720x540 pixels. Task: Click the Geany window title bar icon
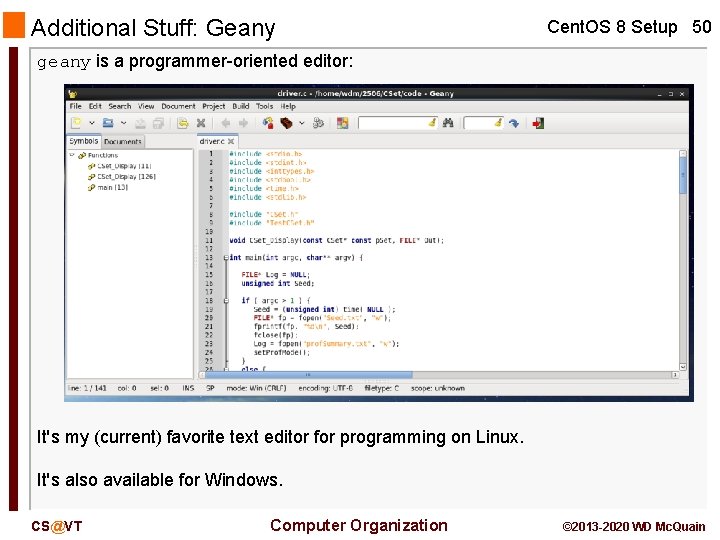tap(72, 94)
